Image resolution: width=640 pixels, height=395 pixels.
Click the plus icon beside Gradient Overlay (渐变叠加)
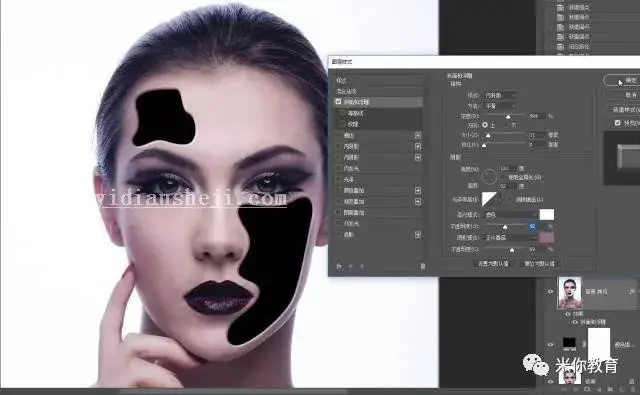[418, 201]
